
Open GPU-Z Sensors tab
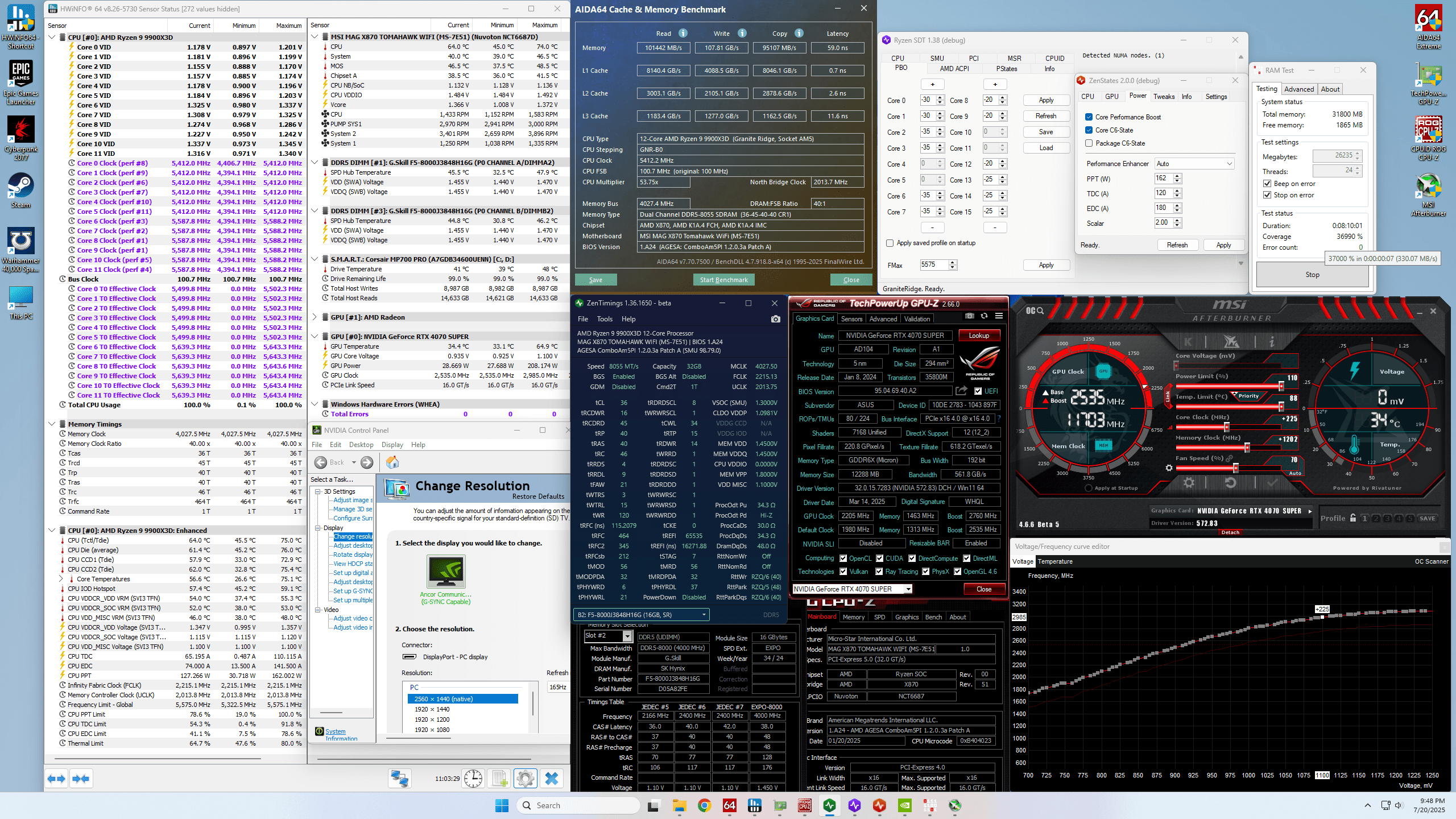click(851, 319)
